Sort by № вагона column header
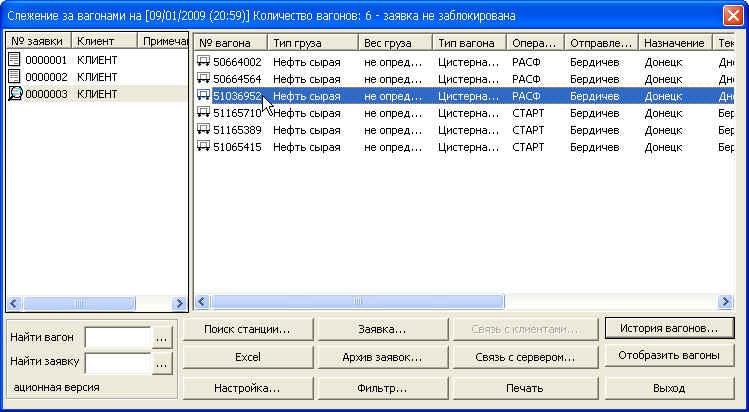749x412 pixels. 231,43
